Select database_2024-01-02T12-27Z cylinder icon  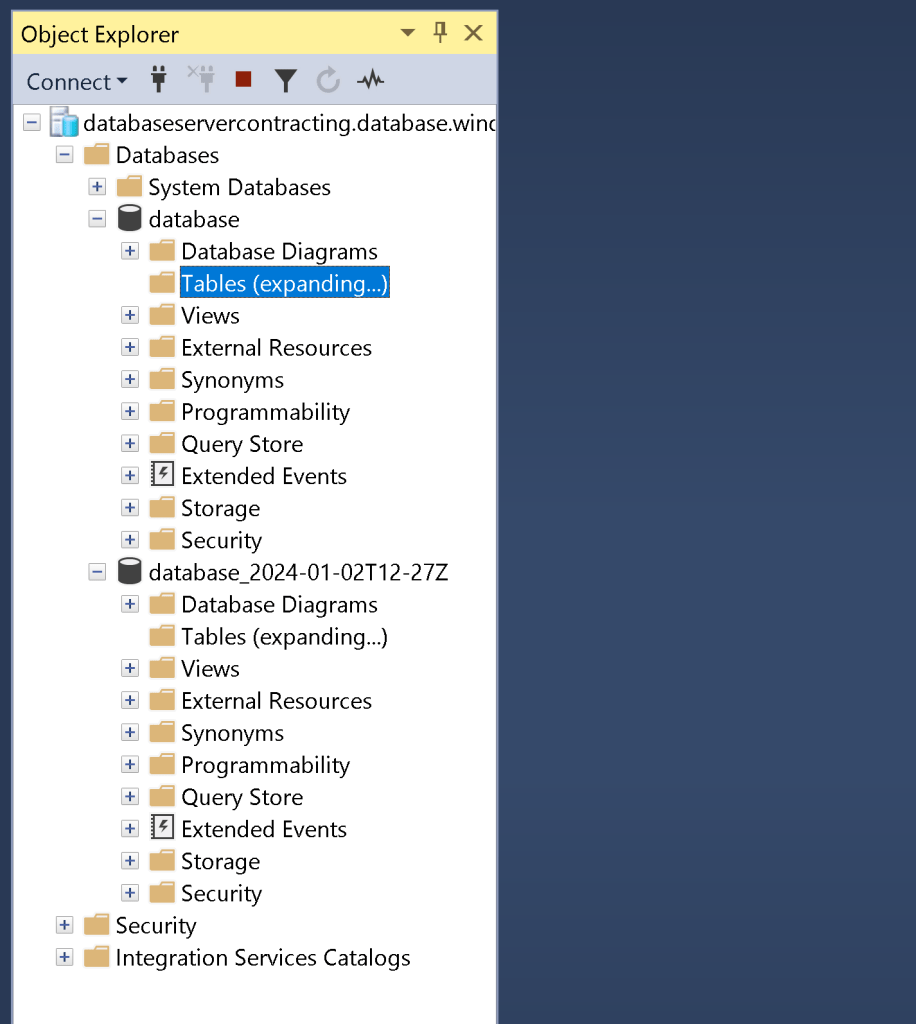point(129,571)
